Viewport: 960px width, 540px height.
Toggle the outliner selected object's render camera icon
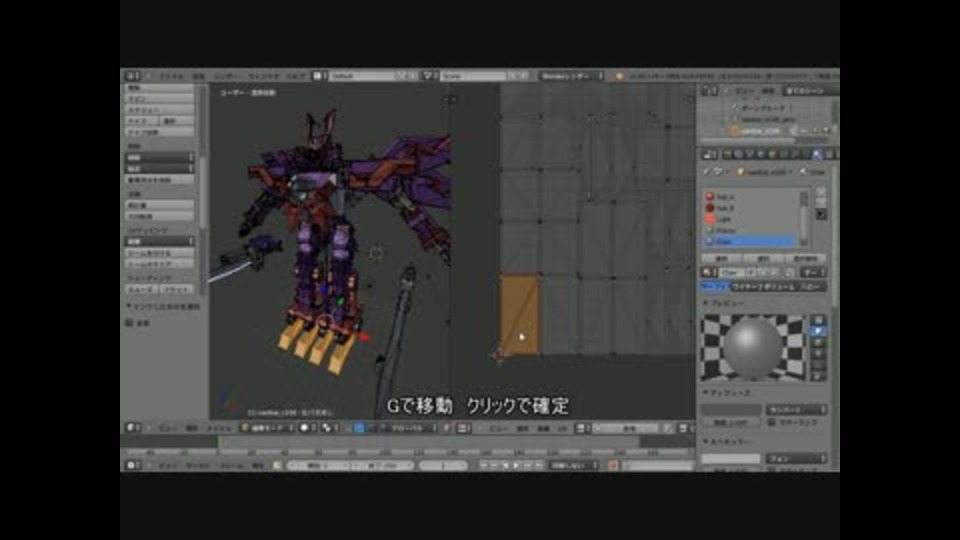click(x=826, y=130)
